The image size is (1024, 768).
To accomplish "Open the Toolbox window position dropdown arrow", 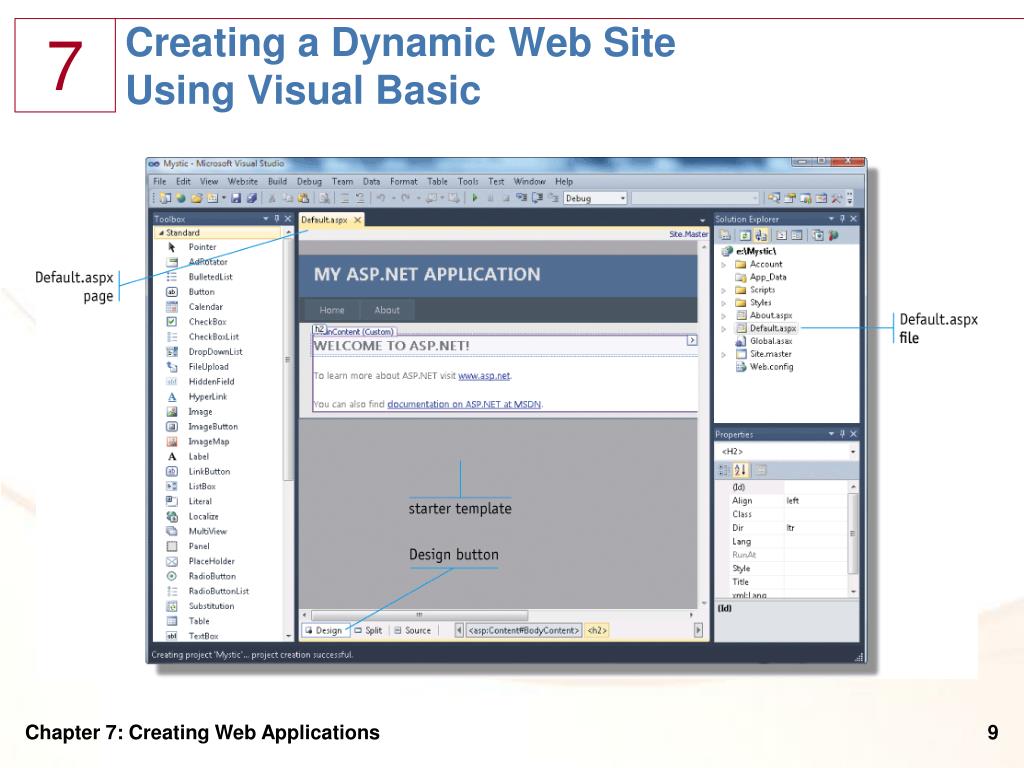I will click(x=266, y=219).
